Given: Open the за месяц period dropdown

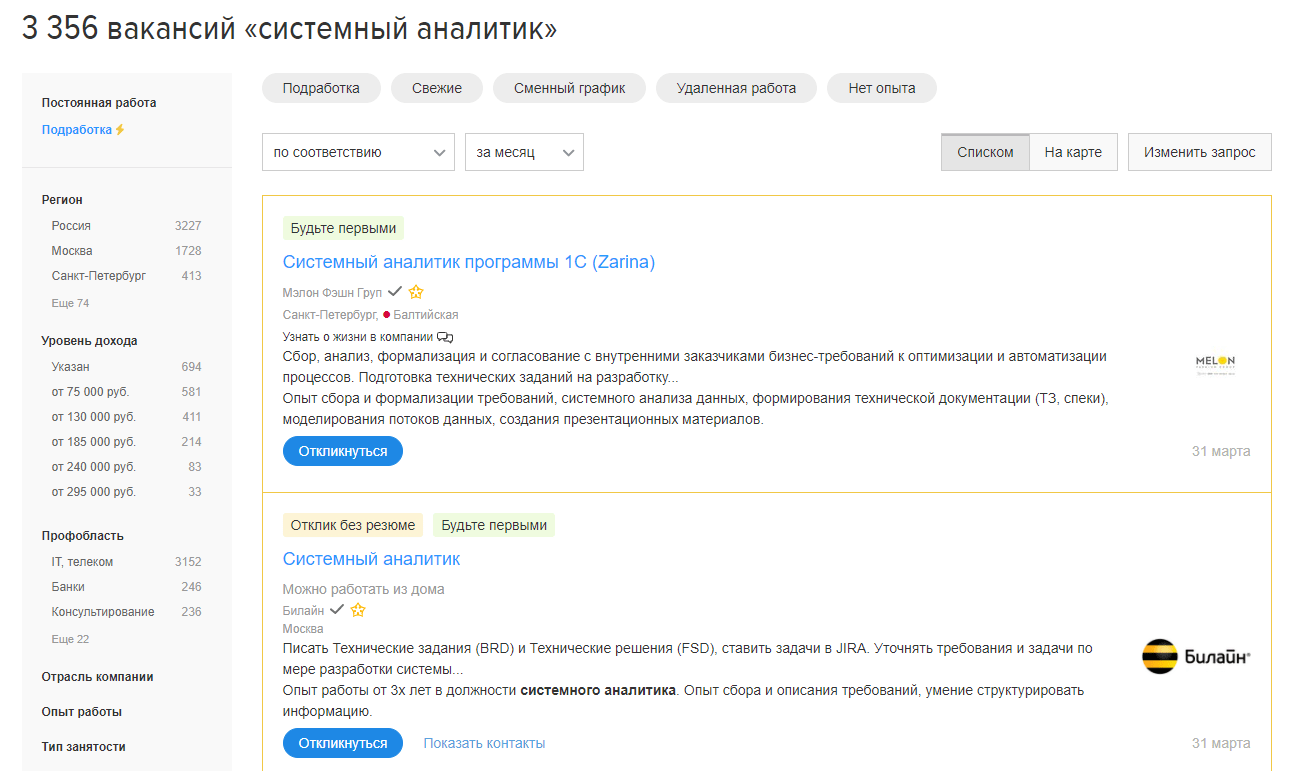Looking at the screenshot, I should [x=524, y=152].
